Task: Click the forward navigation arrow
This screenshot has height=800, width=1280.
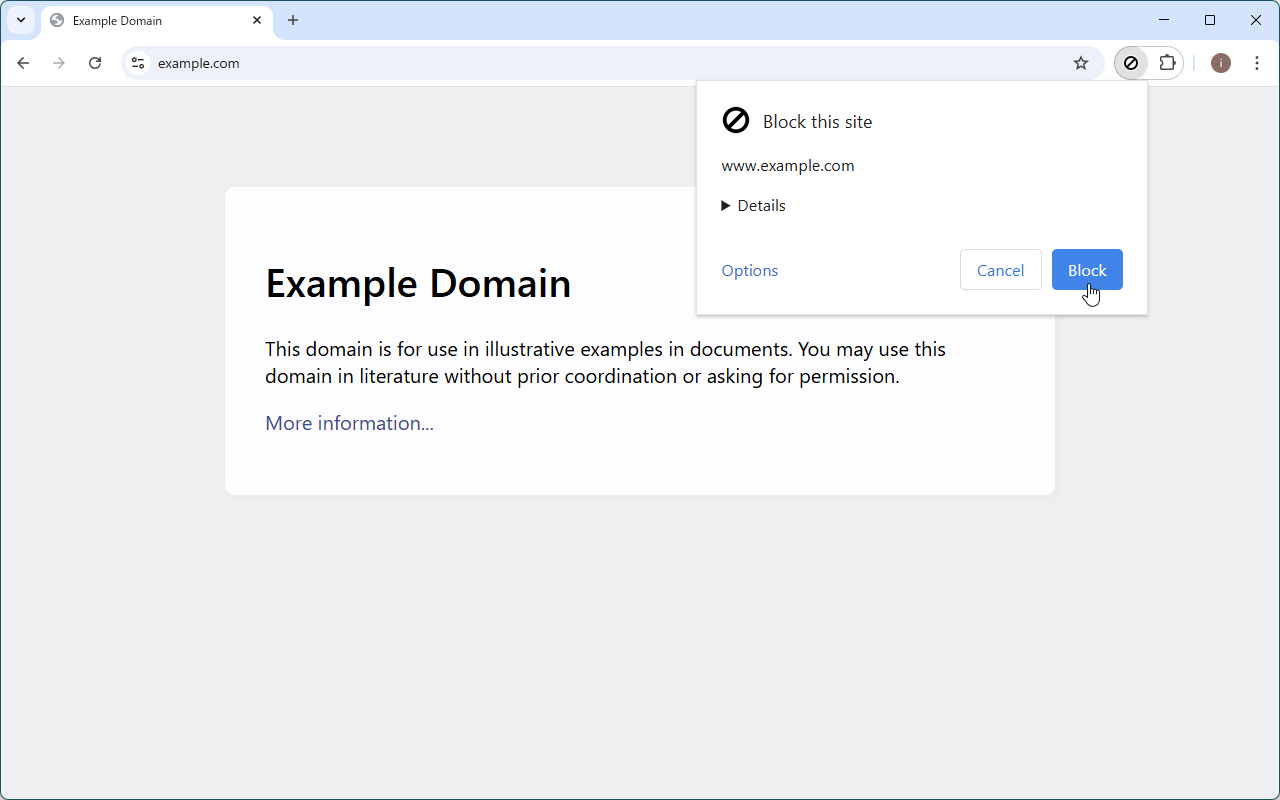Action: pyautogui.click(x=59, y=63)
